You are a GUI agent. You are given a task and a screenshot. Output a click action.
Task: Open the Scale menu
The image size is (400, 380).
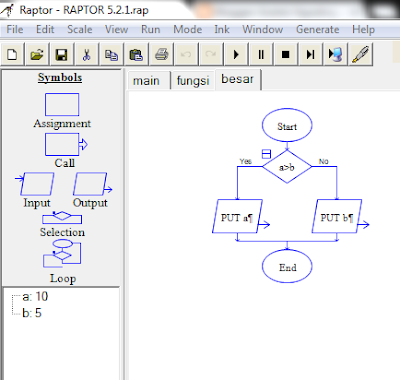click(80, 29)
